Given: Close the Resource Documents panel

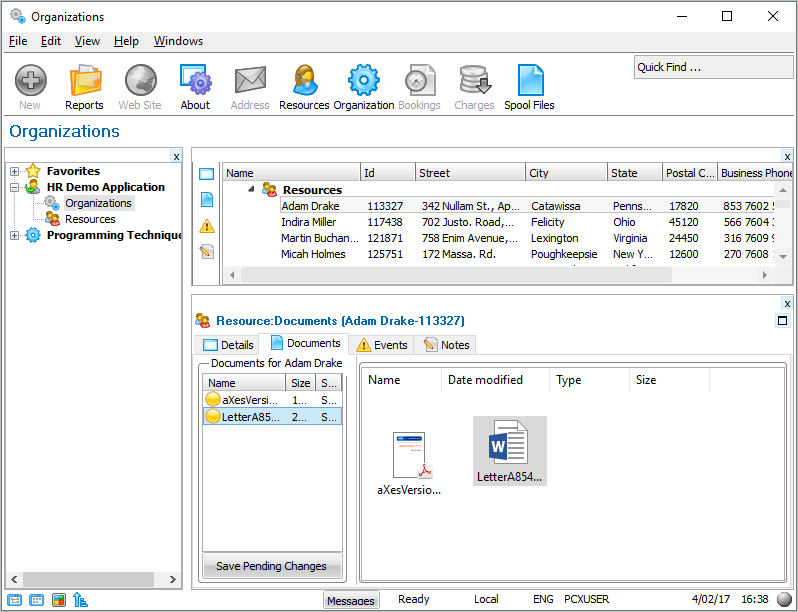Looking at the screenshot, I should tap(787, 304).
